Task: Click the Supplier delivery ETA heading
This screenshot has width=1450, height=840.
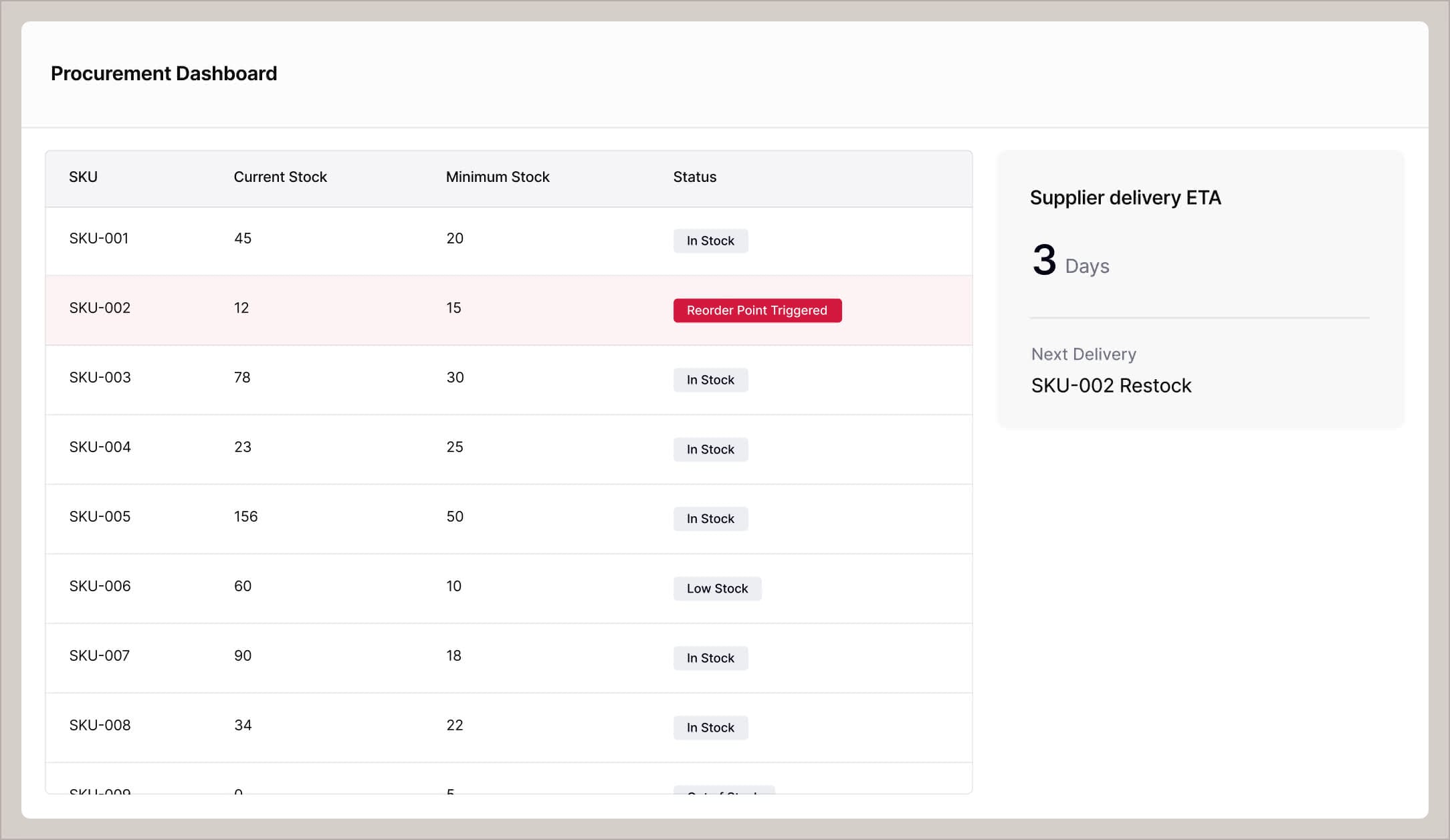Action: 1126,198
